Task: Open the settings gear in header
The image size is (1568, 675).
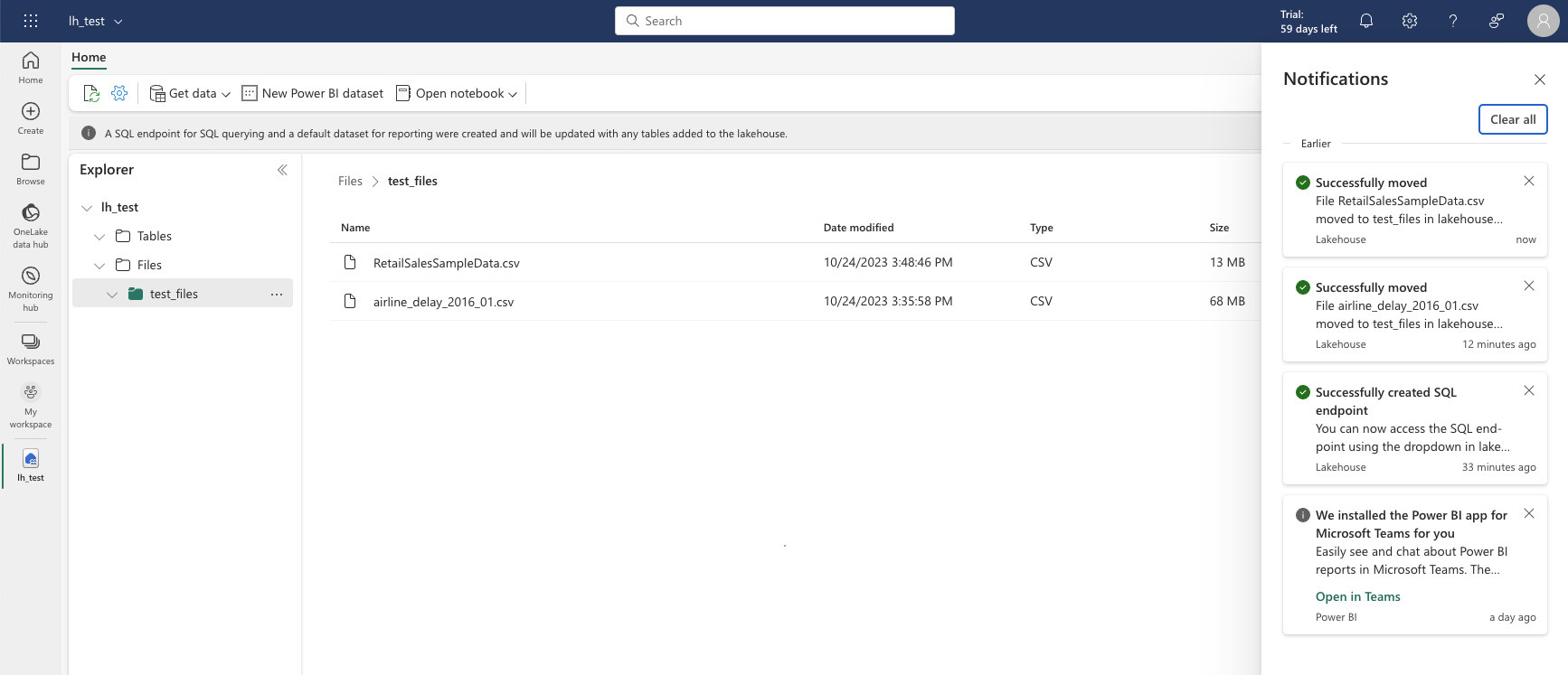Action: [x=1409, y=21]
